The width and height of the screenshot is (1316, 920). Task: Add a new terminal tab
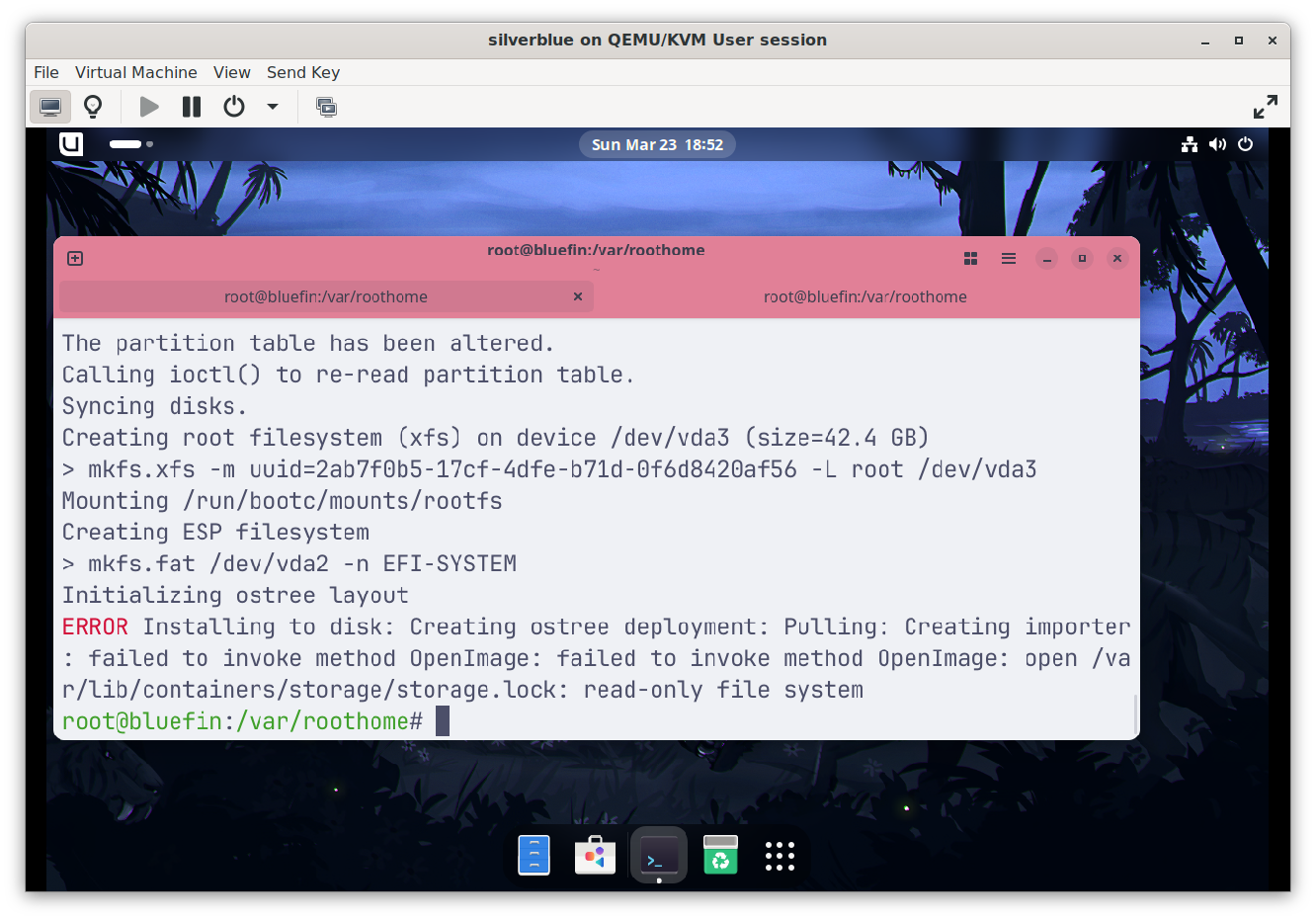(x=75, y=258)
